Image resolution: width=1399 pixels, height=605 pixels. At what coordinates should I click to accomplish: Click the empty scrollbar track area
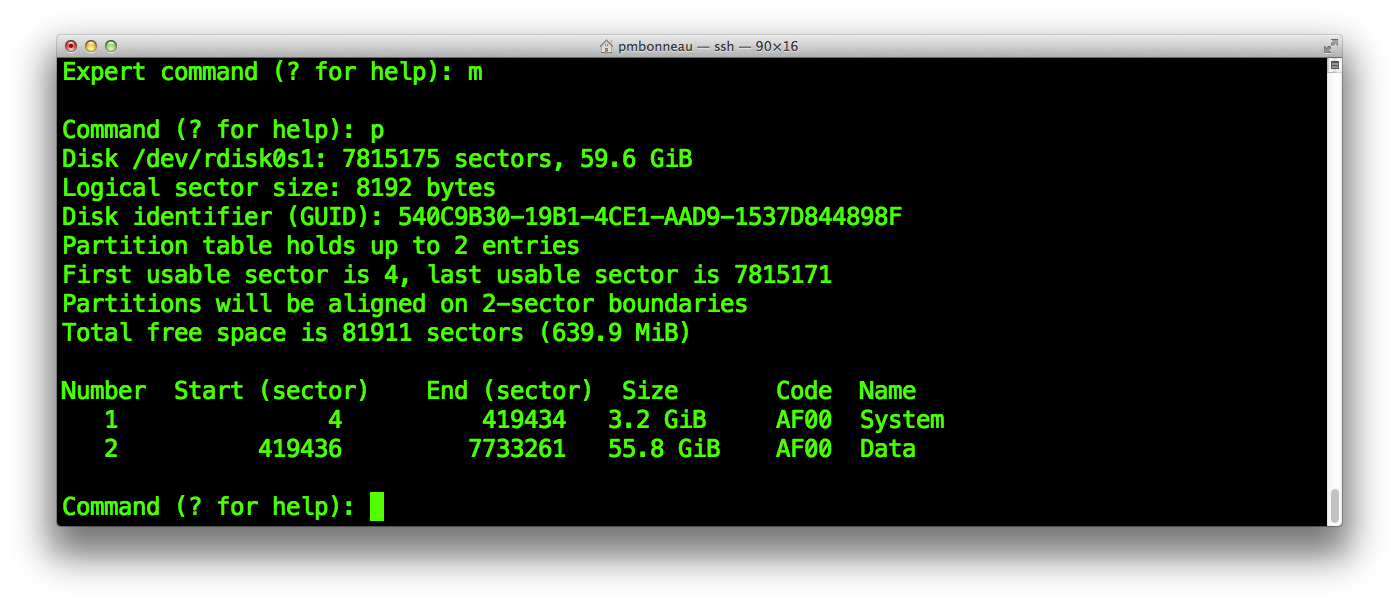pos(1334,280)
